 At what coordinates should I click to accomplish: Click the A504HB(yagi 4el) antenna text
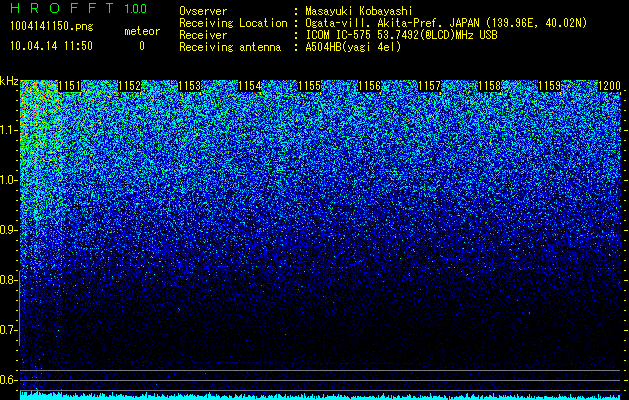coord(353,47)
